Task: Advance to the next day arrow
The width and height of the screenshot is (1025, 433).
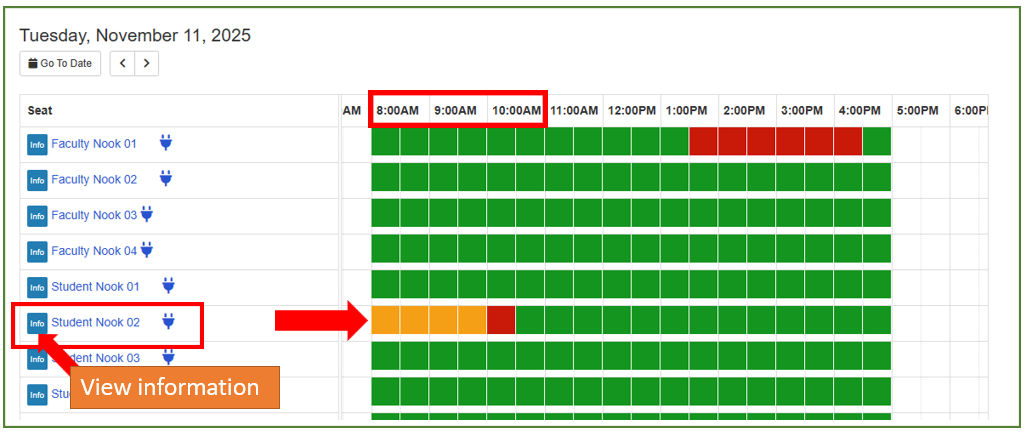Action: pos(146,63)
